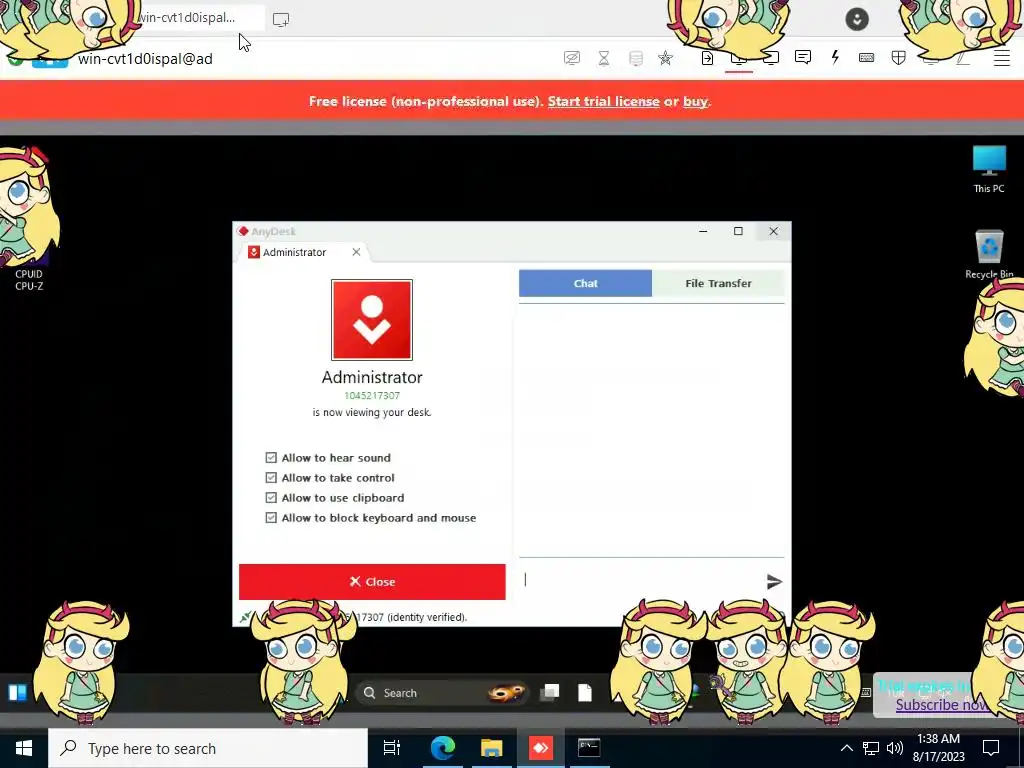Click the hourglass icon in session toolbar
This screenshot has width=1024, height=768.
(x=604, y=59)
